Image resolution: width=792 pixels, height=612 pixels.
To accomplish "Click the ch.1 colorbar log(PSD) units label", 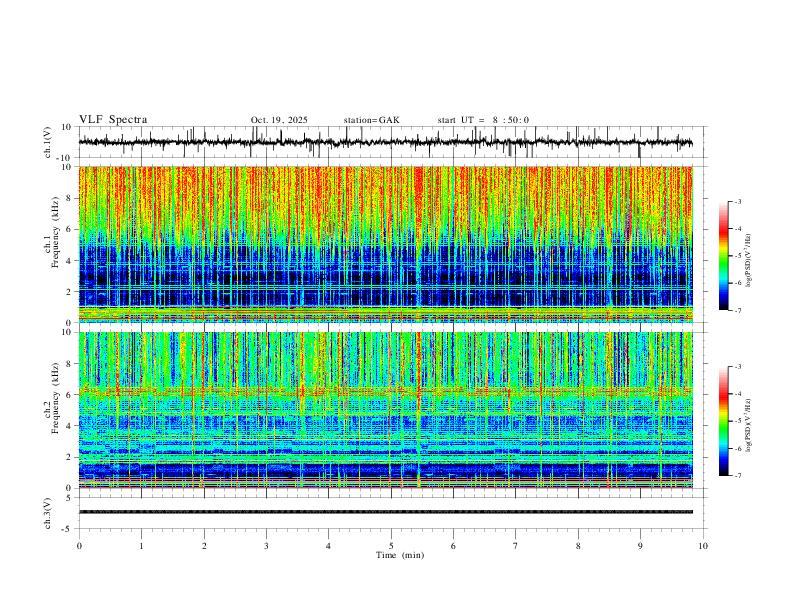I will click(x=748, y=261).
